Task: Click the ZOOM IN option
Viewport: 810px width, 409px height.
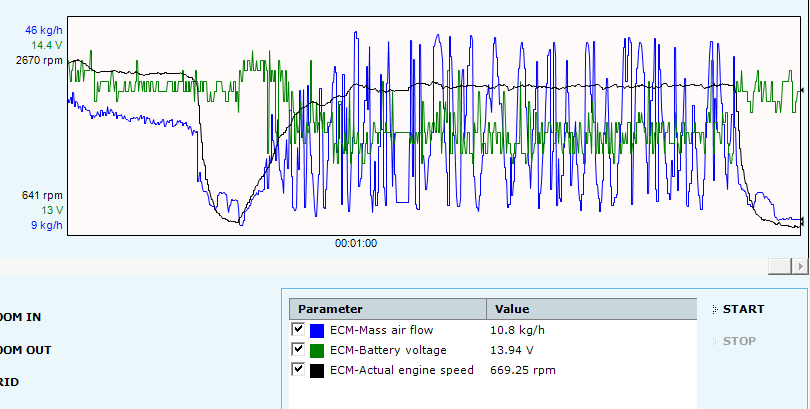Action: pos(20,317)
